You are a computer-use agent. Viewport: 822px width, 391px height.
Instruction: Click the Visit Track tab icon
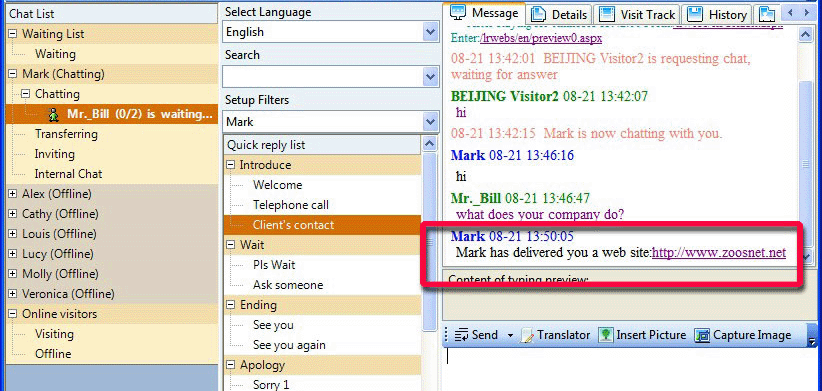tap(607, 14)
